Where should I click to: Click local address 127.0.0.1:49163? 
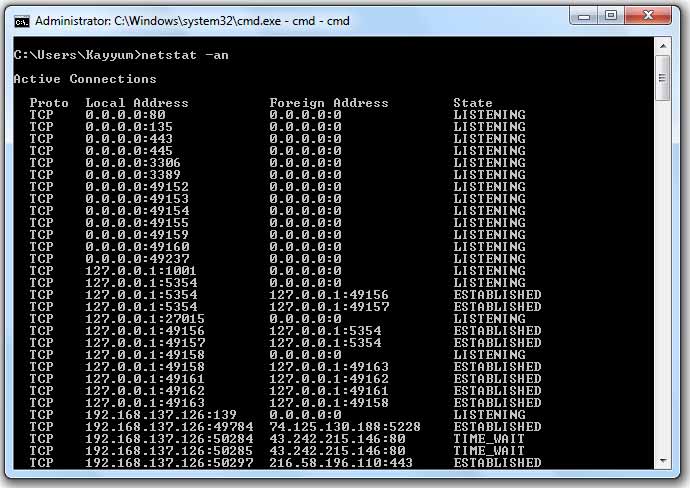(x=145, y=403)
